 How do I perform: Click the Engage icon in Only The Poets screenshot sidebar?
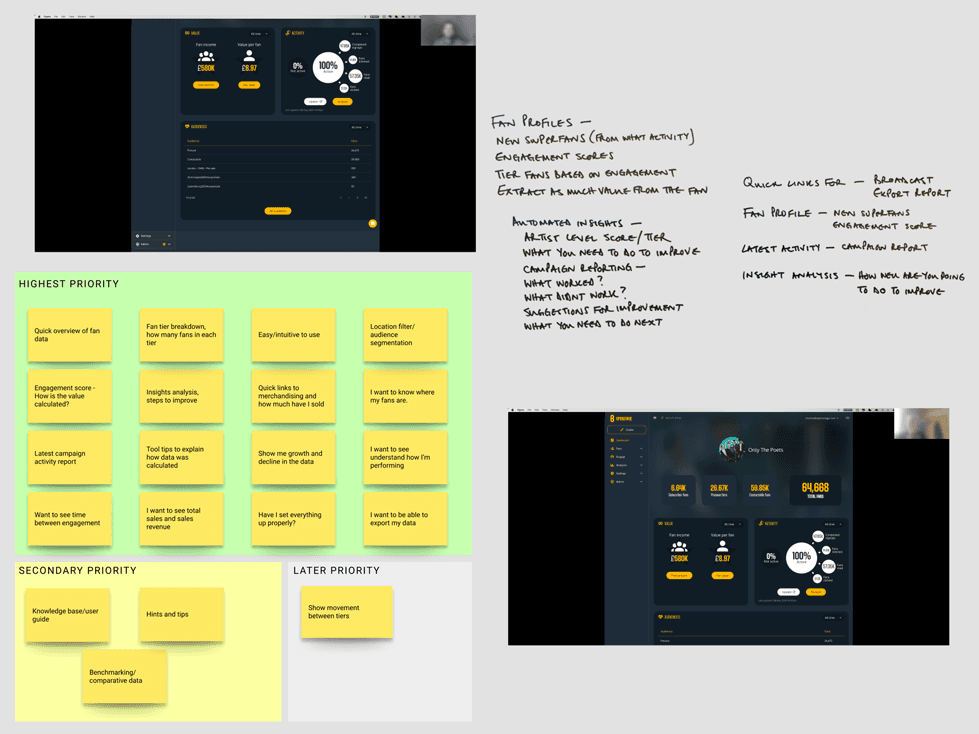612,457
